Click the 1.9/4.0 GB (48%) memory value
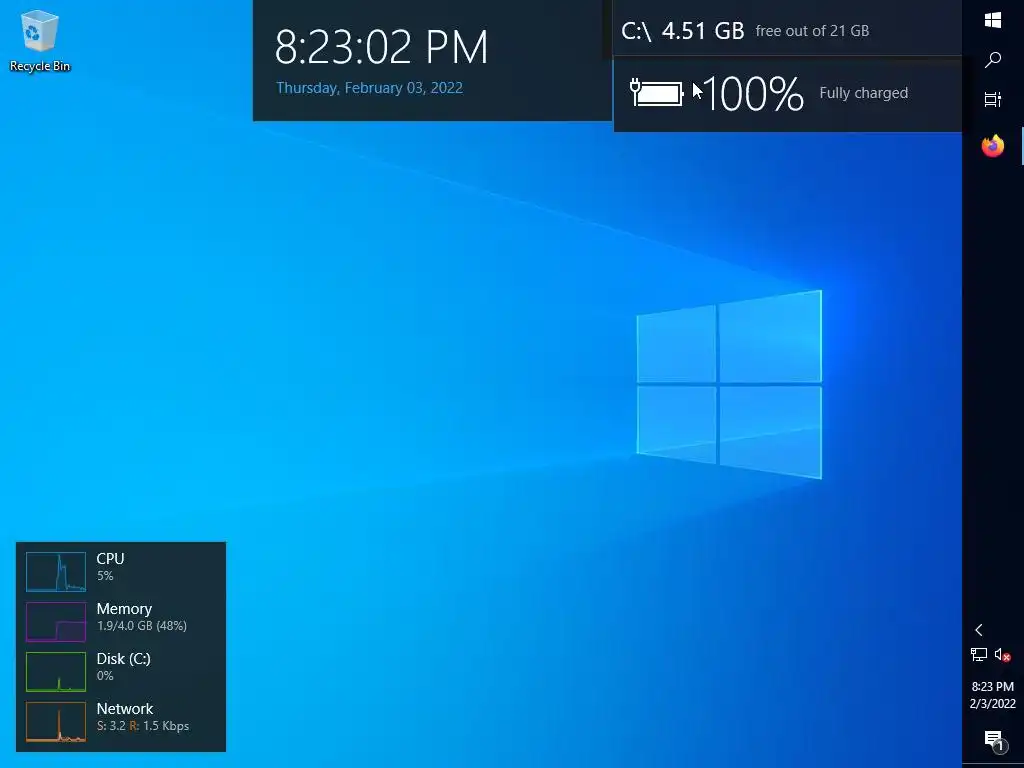 (142, 626)
